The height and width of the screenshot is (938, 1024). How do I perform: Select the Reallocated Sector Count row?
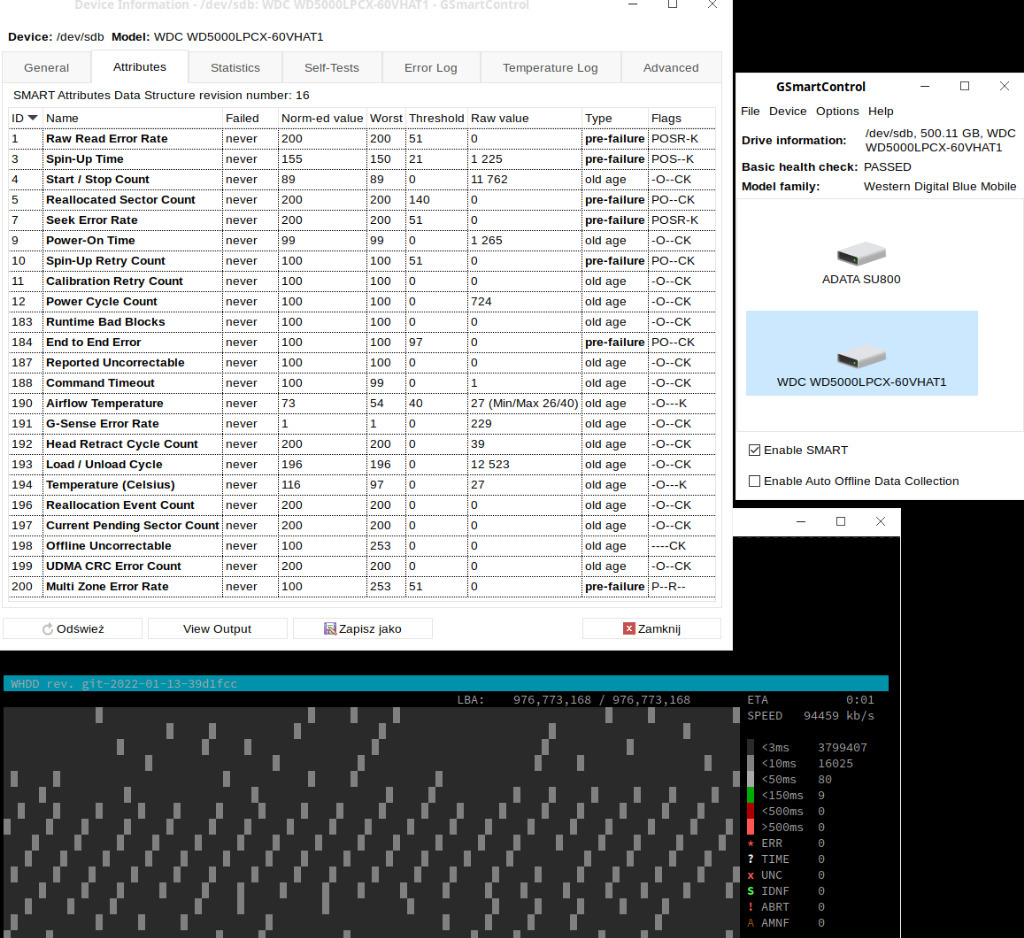(120, 200)
